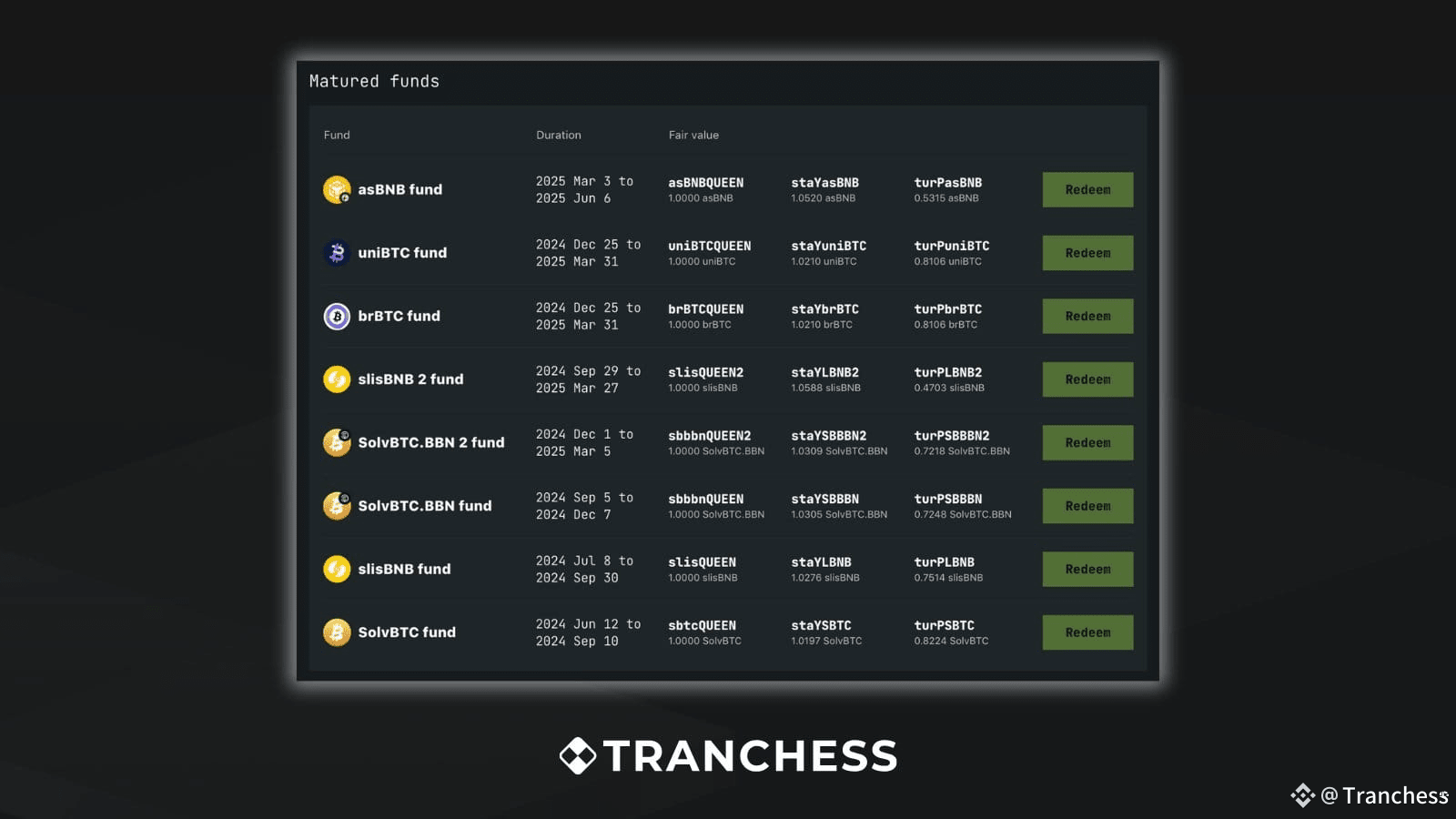Click the slisBNB fund duration dates
Screen dimensions: 1456x819
[x=584, y=569]
